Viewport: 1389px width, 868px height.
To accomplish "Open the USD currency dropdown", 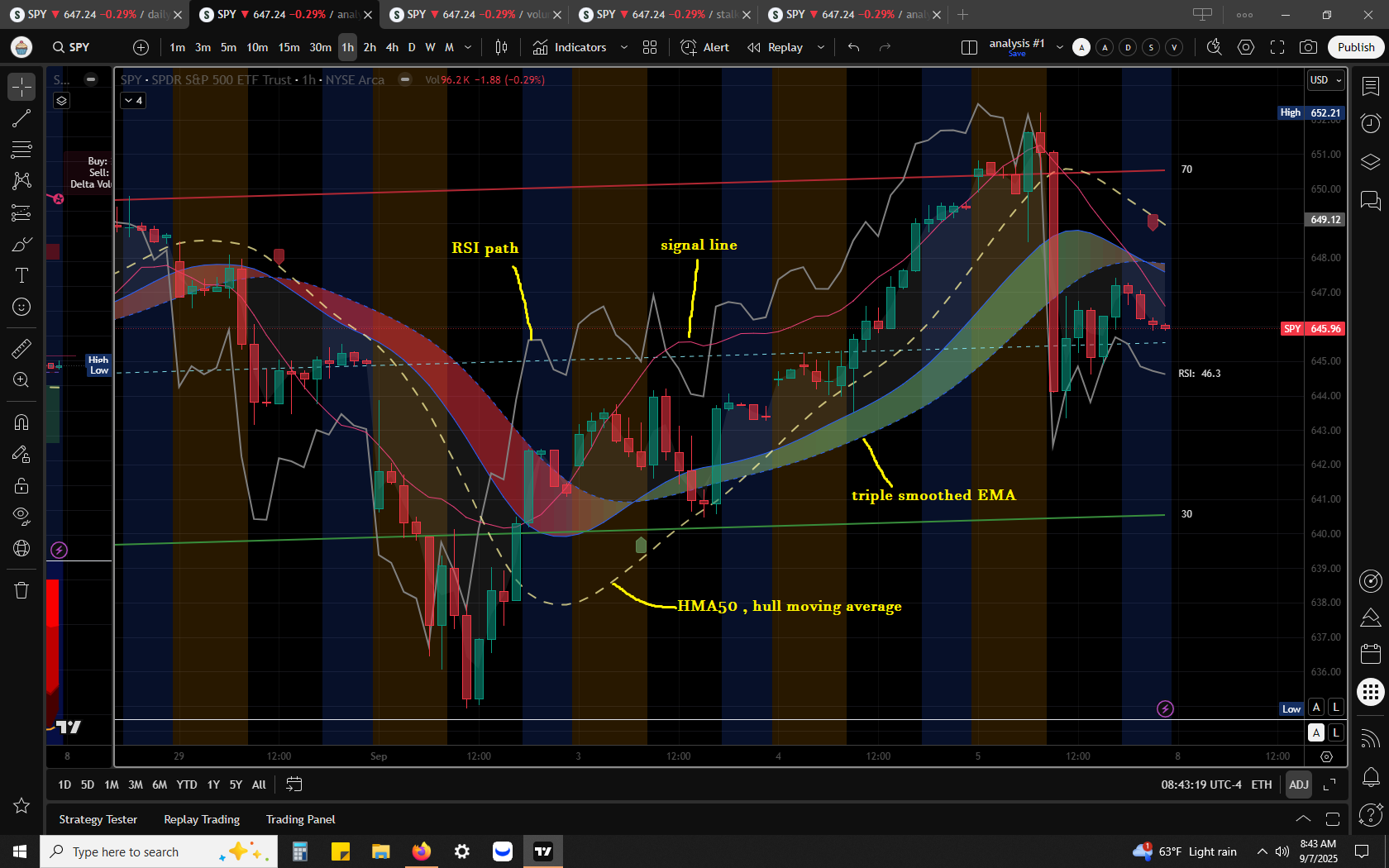I will click(x=1326, y=80).
